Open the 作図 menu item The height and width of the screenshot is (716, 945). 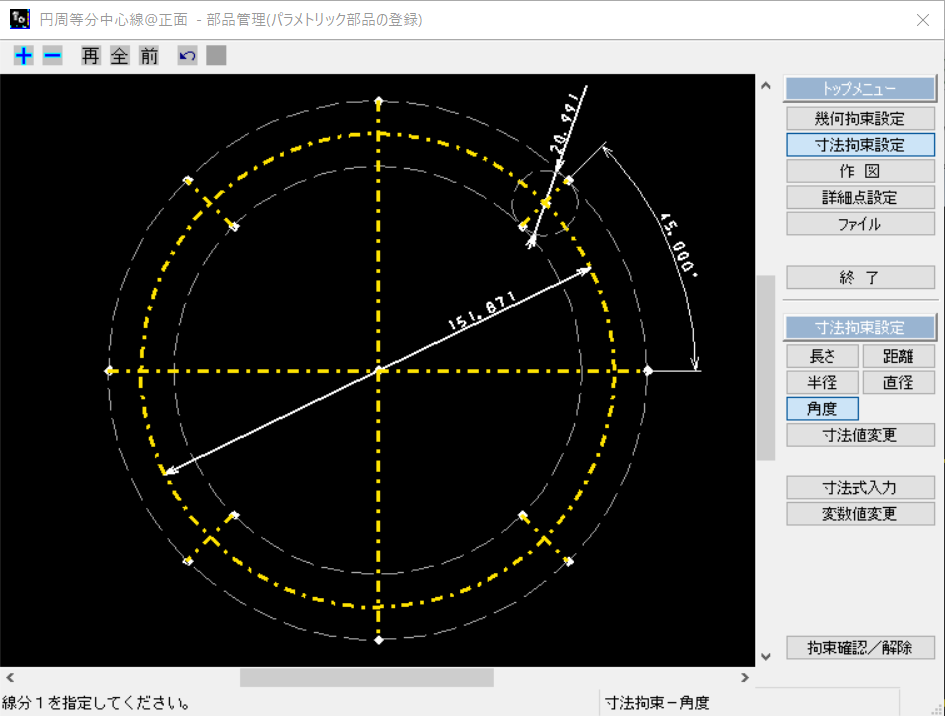pos(860,172)
